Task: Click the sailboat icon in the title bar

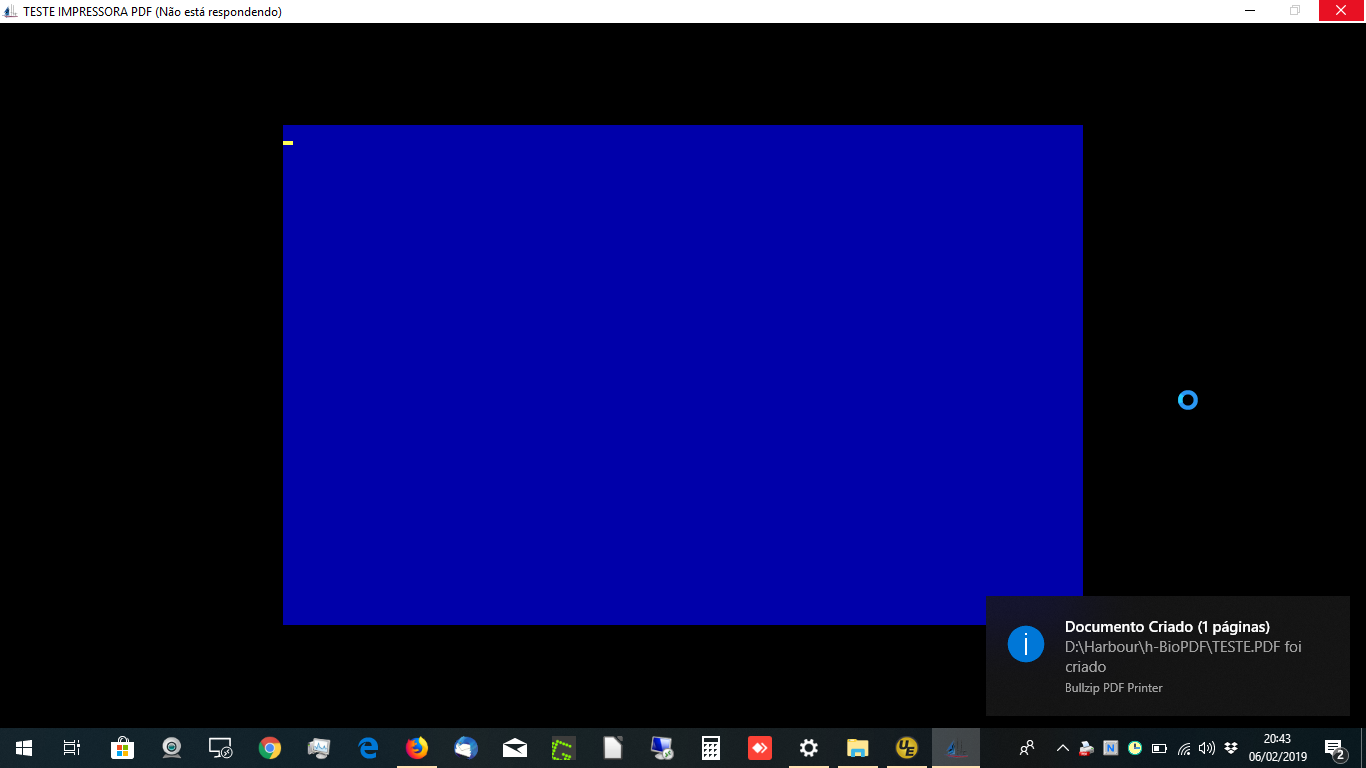Action: pos(12,11)
